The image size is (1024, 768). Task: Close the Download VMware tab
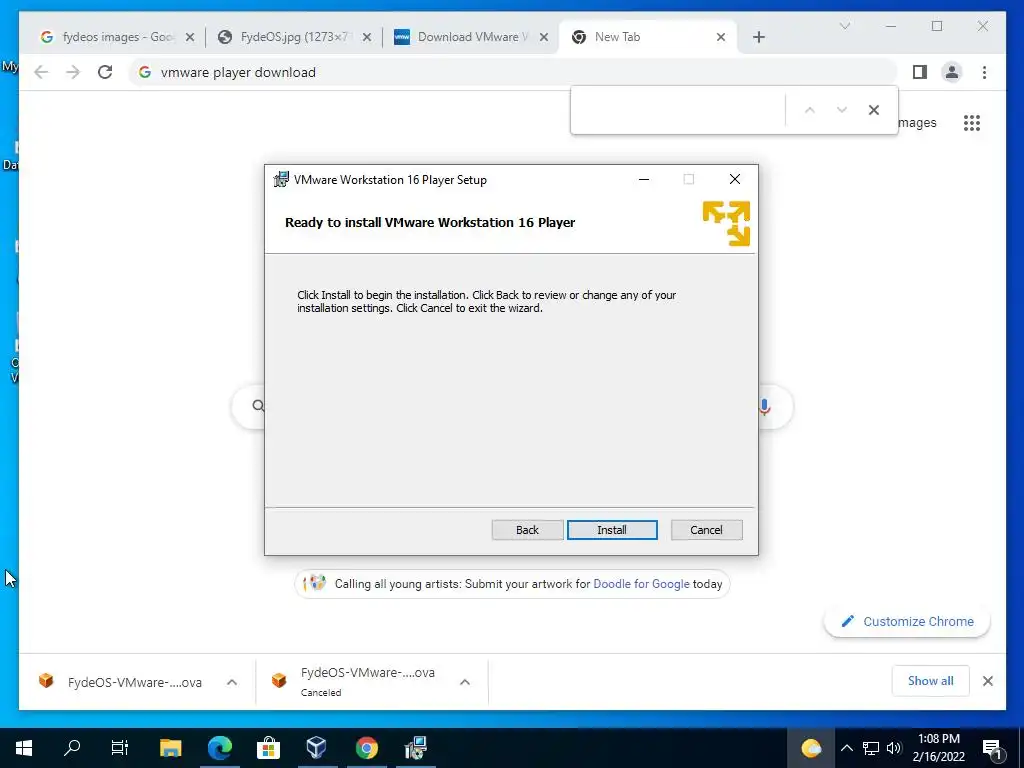coord(543,37)
